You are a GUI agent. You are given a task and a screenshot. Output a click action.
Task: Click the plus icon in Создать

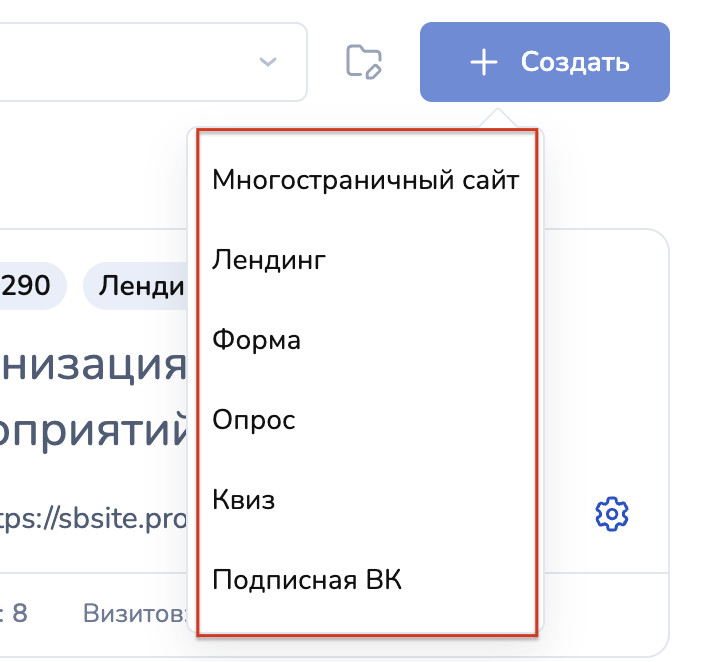(484, 63)
